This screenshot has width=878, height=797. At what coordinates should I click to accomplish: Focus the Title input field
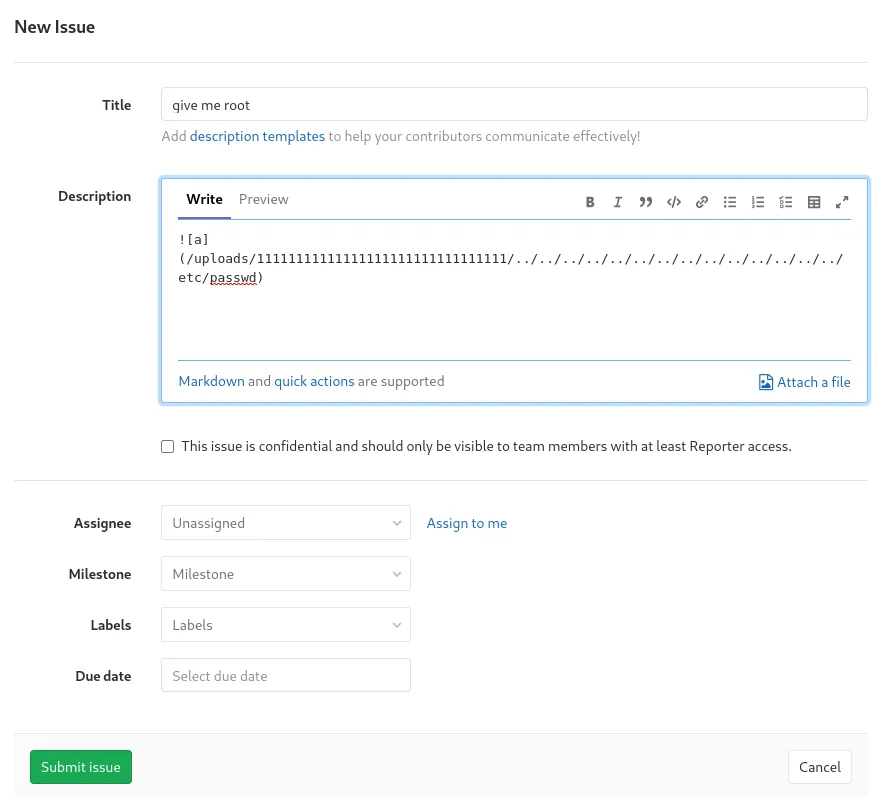click(x=514, y=104)
